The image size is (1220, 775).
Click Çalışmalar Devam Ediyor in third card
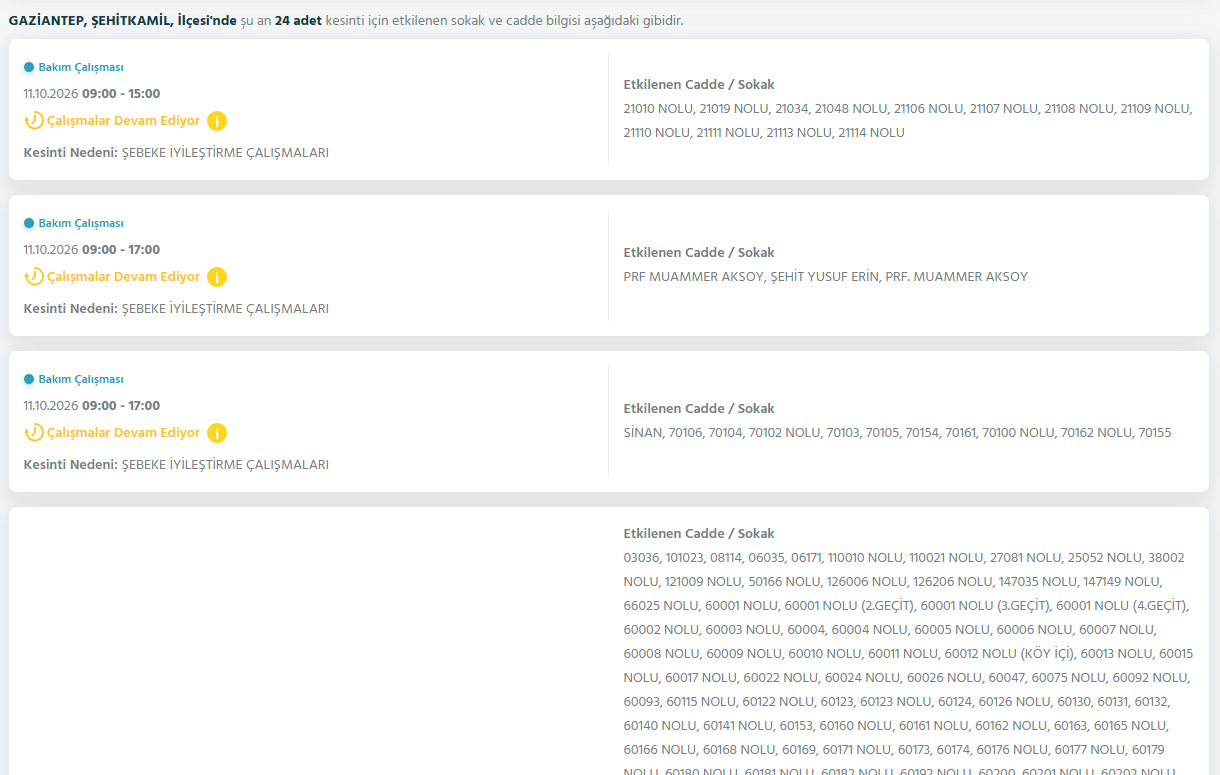[123, 433]
